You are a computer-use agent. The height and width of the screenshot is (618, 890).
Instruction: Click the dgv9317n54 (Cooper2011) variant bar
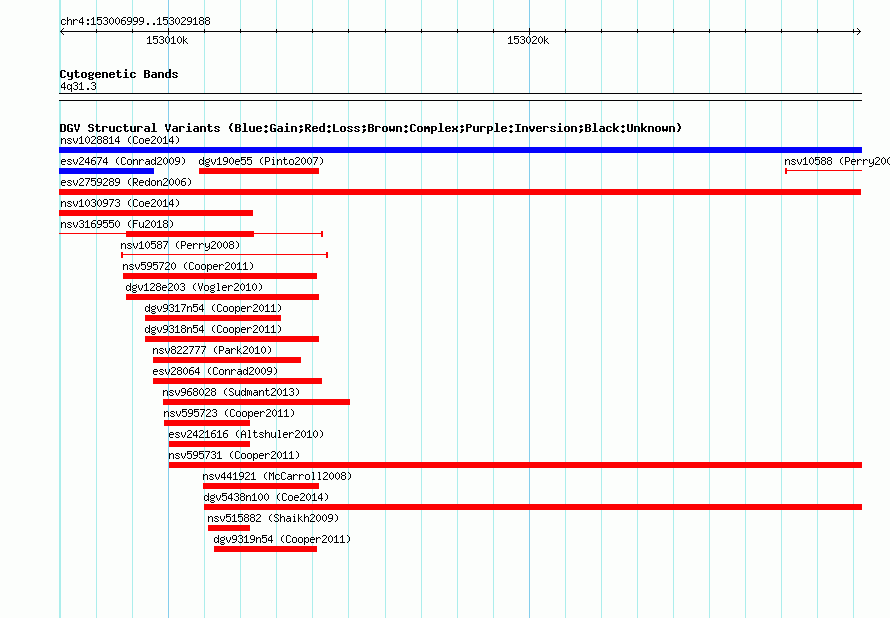click(x=213, y=318)
